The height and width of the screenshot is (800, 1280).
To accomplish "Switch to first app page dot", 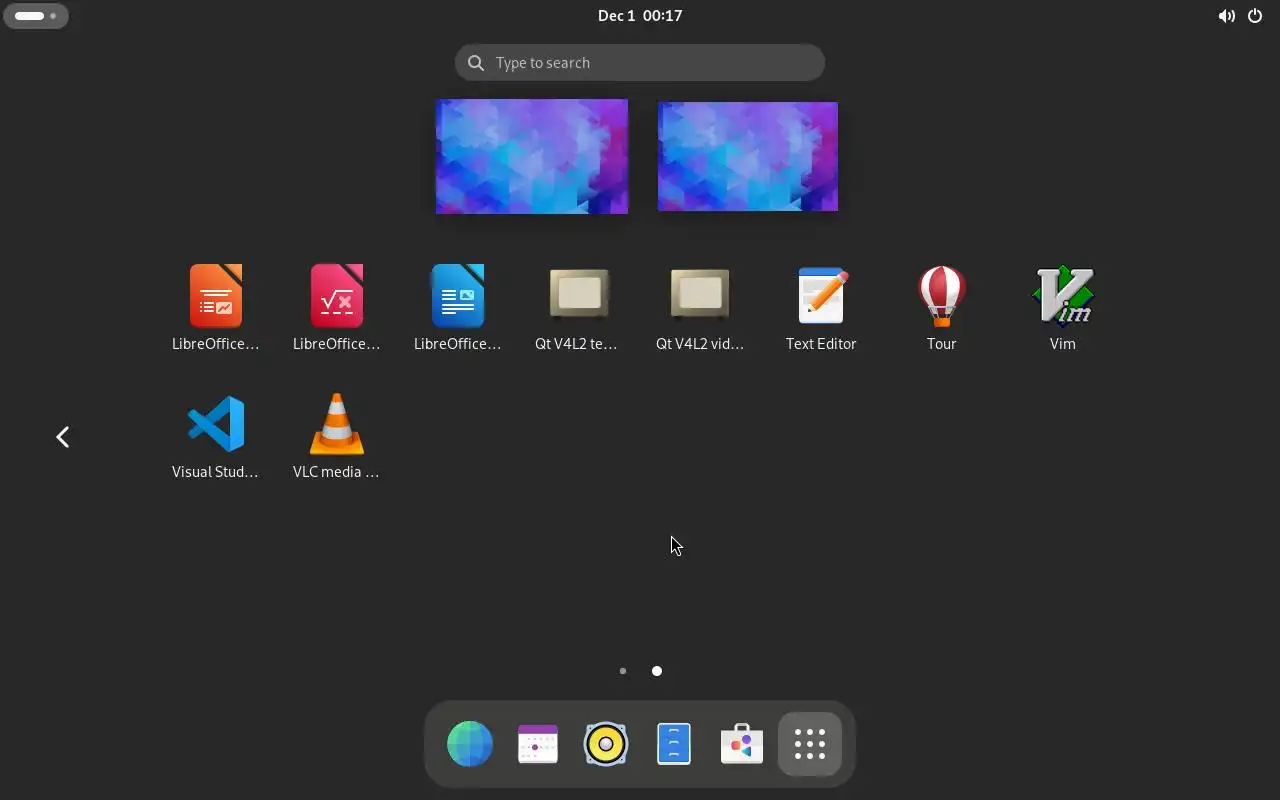I will 623,671.
